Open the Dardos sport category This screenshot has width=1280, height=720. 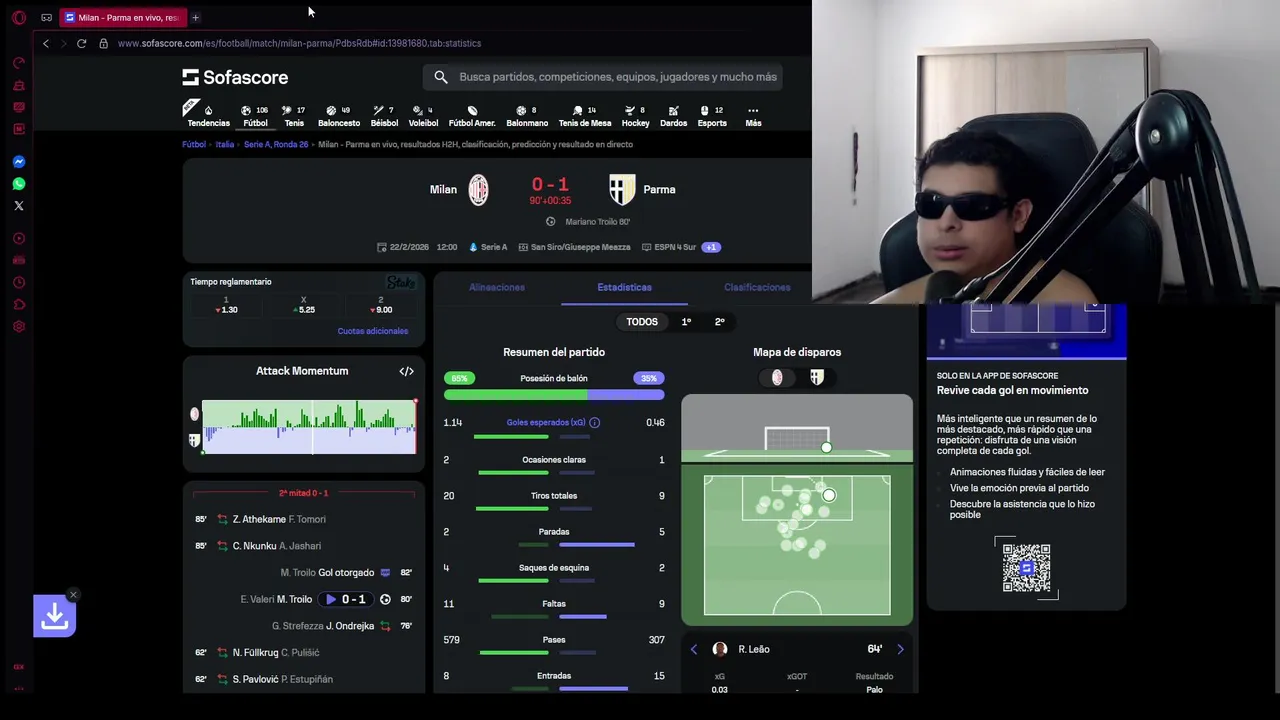click(673, 116)
